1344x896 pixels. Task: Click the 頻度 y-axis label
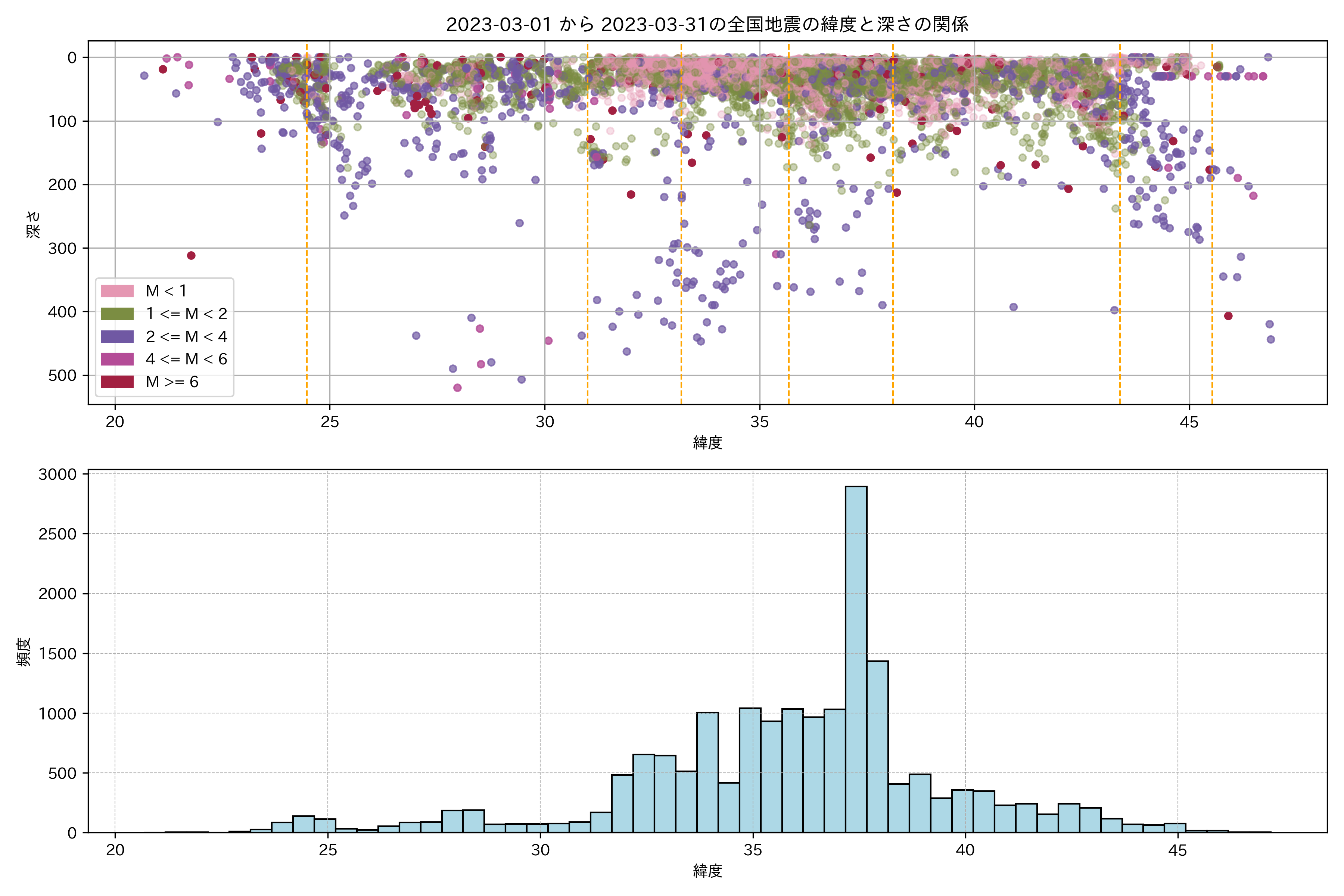24,652
